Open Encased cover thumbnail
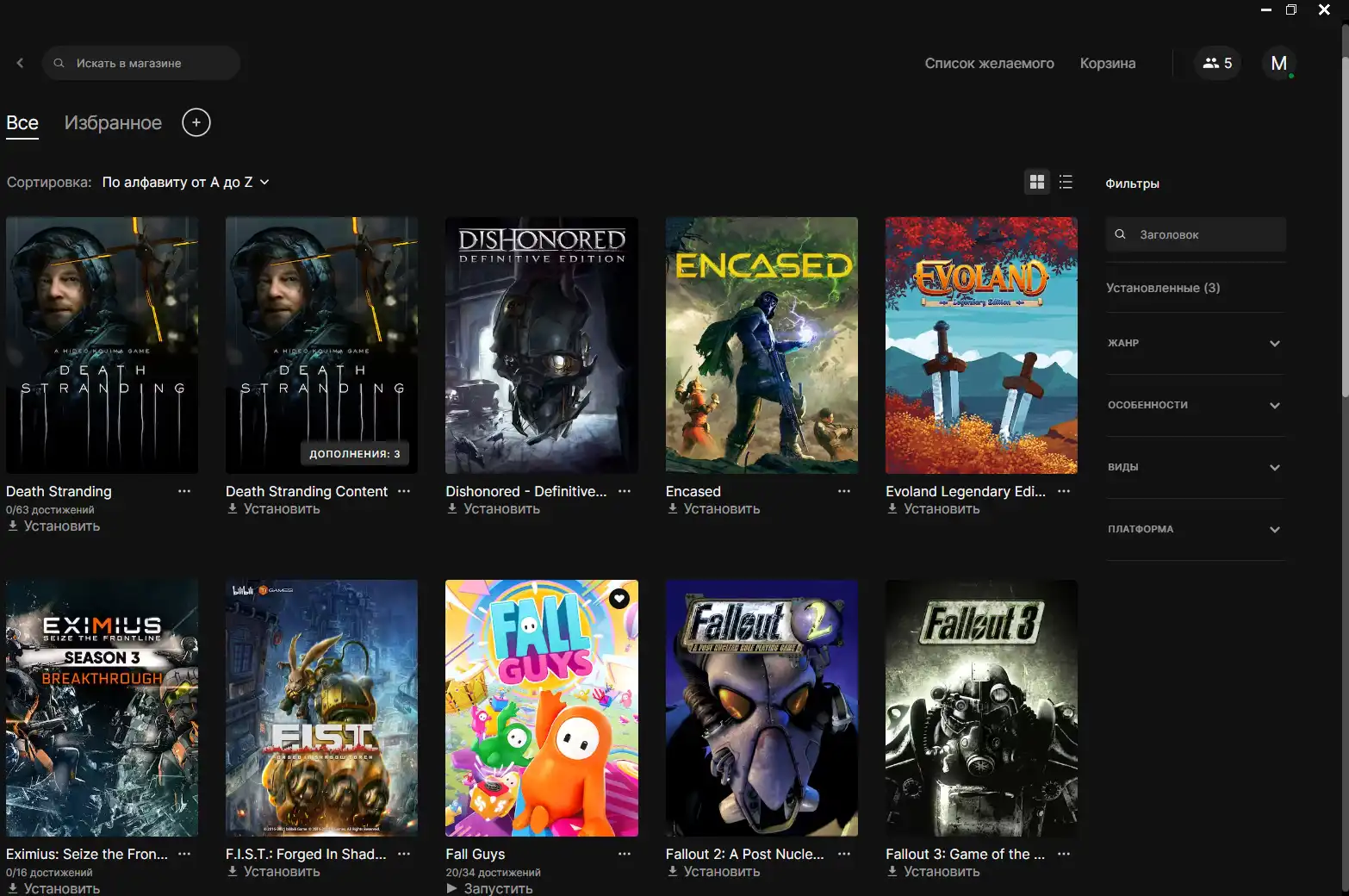The width and height of the screenshot is (1349, 896). pyautogui.click(x=762, y=345)
